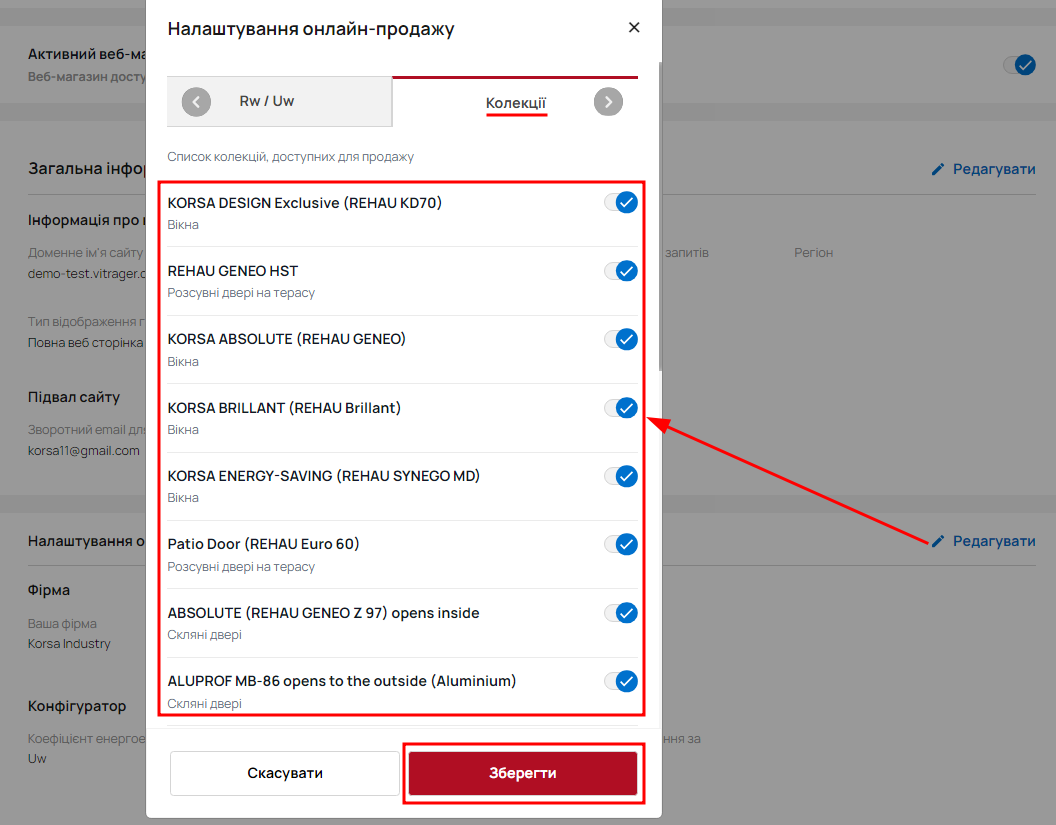
Task: Toggle KORSA ABSOLUTE (REHAU GENEO) collection
Action: pos(621,339)
